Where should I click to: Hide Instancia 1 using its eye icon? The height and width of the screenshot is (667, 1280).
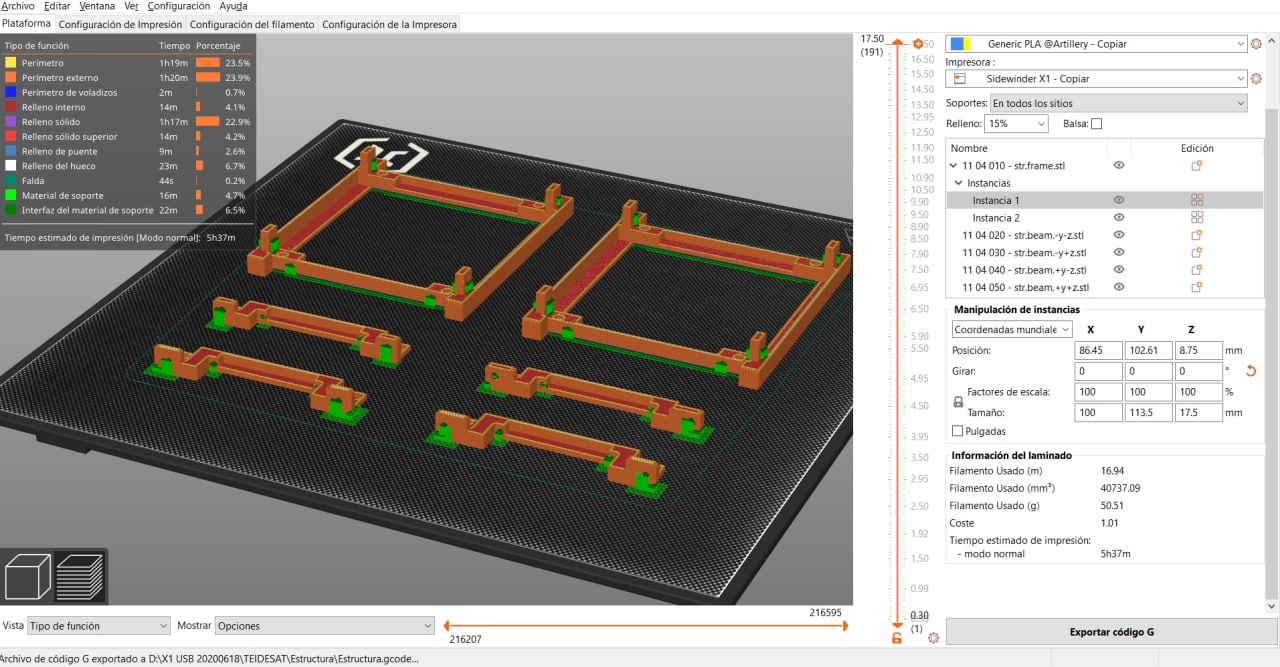pyautogui.click(x=1119, y=200)
